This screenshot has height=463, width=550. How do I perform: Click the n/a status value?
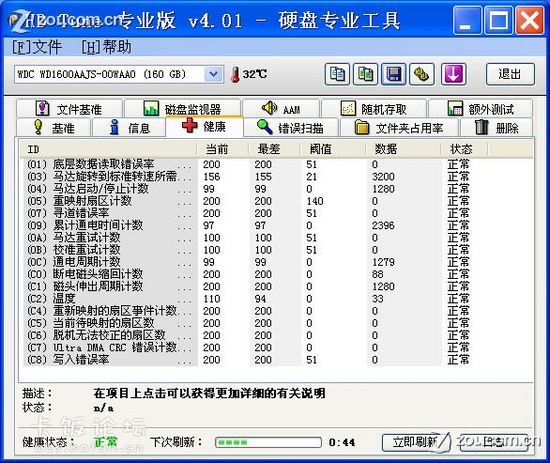[103, 408]
